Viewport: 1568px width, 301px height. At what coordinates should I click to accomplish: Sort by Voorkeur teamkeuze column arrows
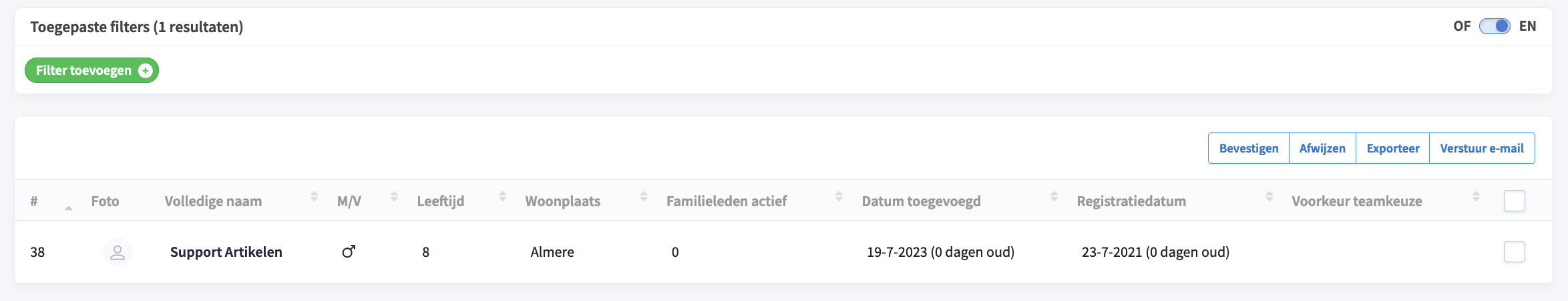(1476, 197)
